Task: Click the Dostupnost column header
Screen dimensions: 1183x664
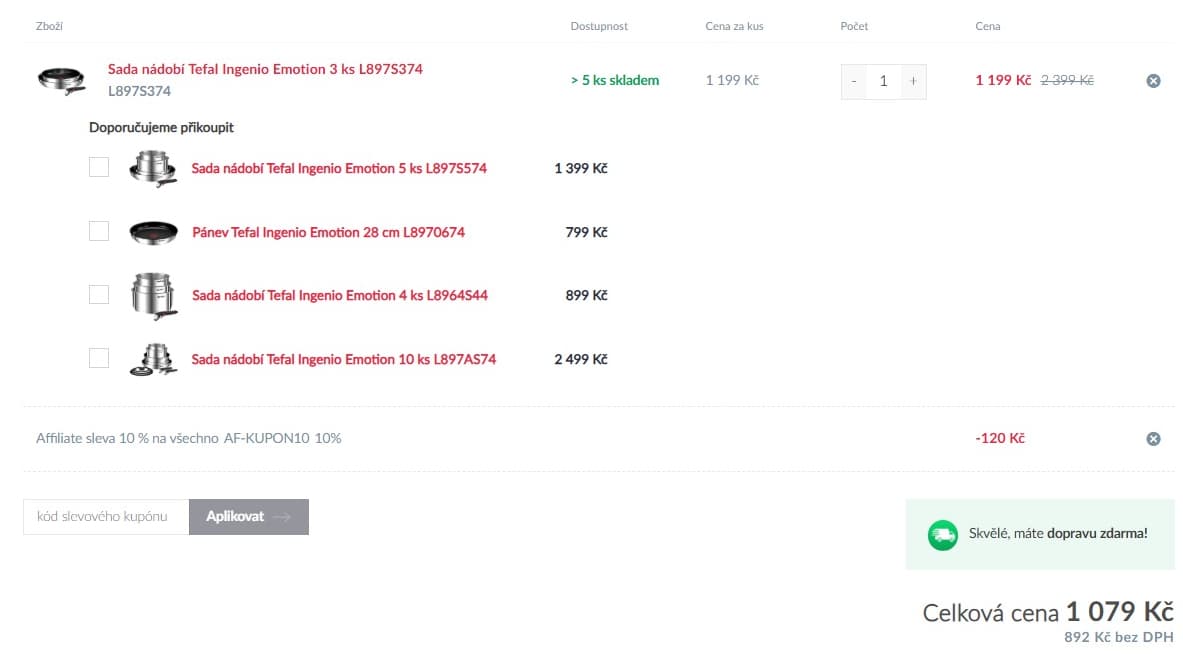Action: coord(599,26)
